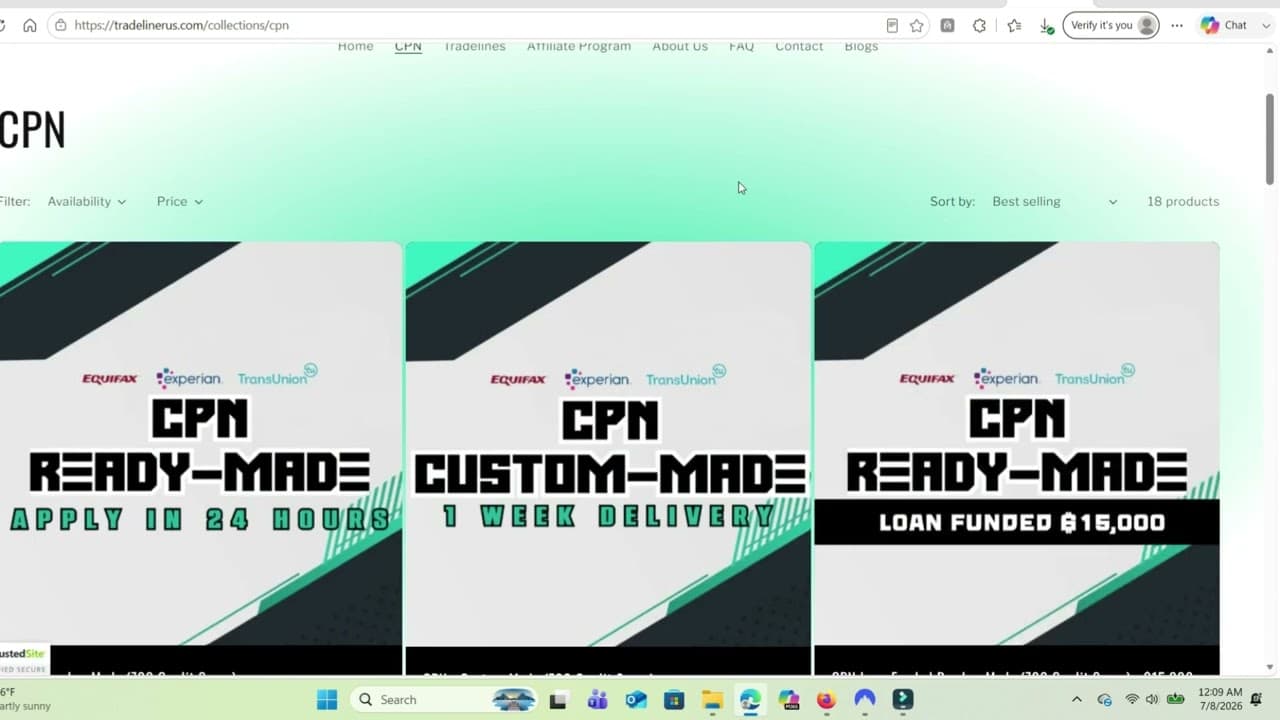Click TrustedSite certified secure badge
The height and width of the screenshot is (720, 1280).
point(24,659)
